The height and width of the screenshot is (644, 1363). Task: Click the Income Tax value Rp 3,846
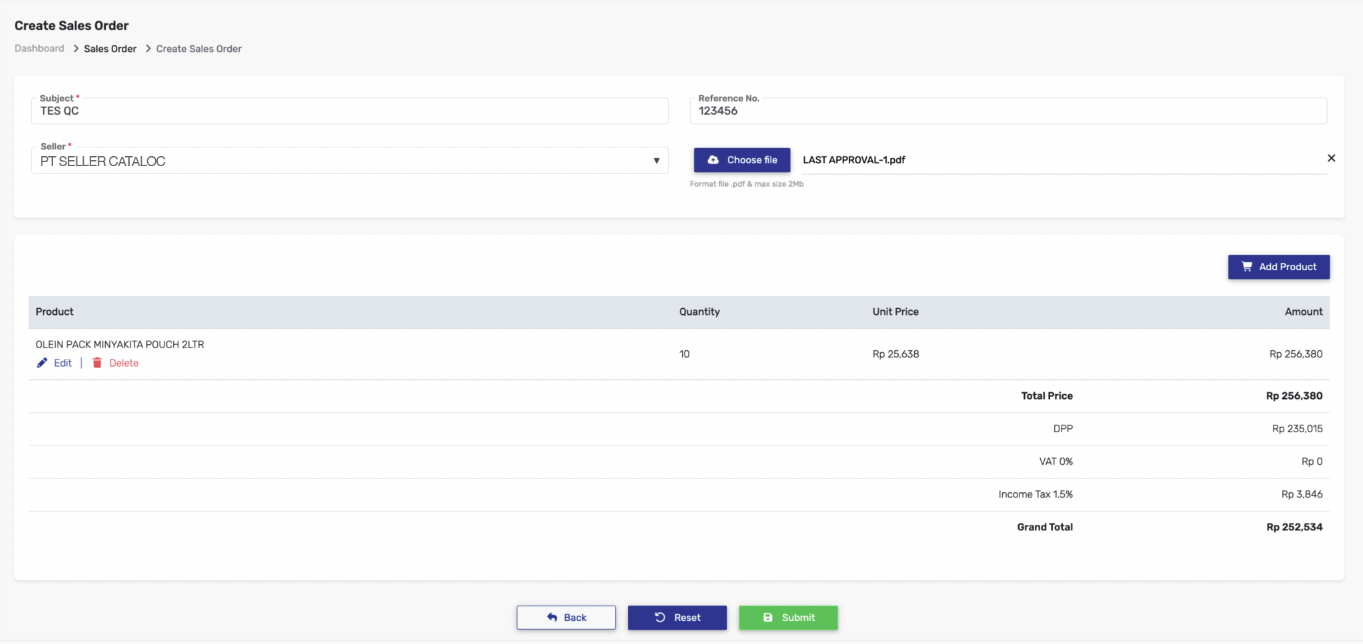coord(1302,494)
